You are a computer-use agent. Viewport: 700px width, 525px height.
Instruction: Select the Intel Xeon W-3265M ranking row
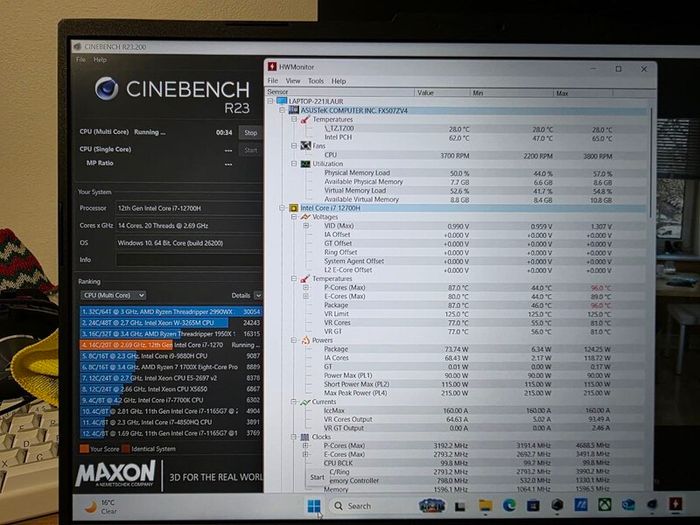(171, 322)
